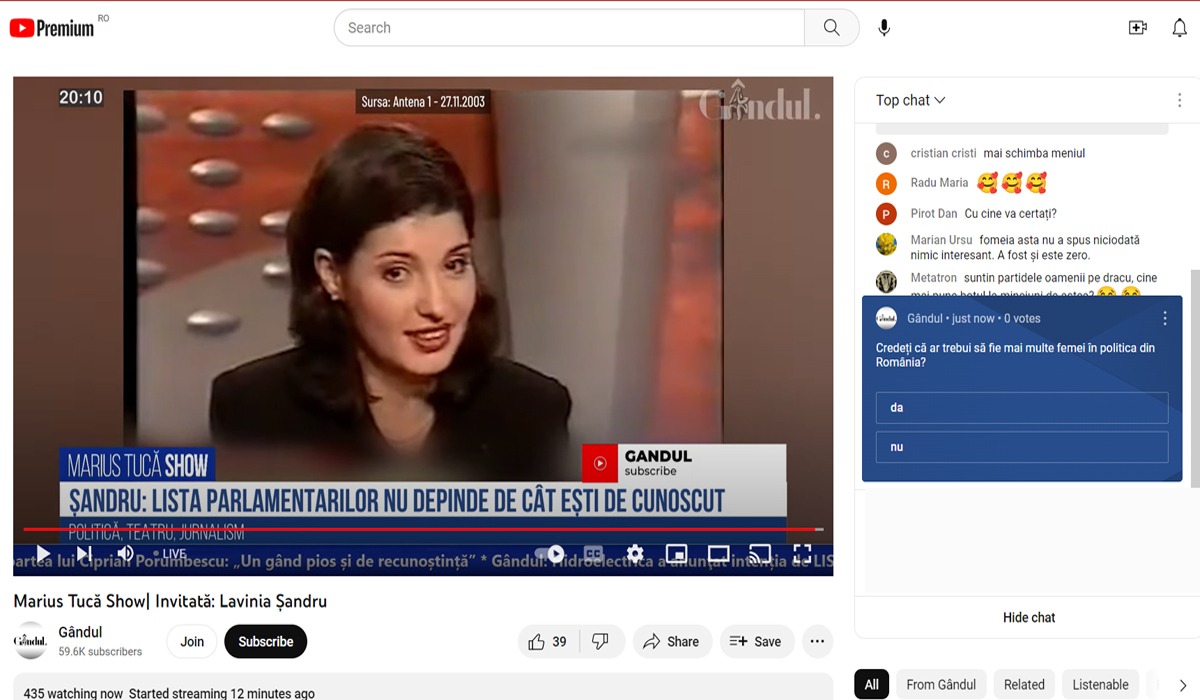1200x700 pixels.
Task: Click the Gandul subscribe overlay in the video
Action: pos(684,463)
